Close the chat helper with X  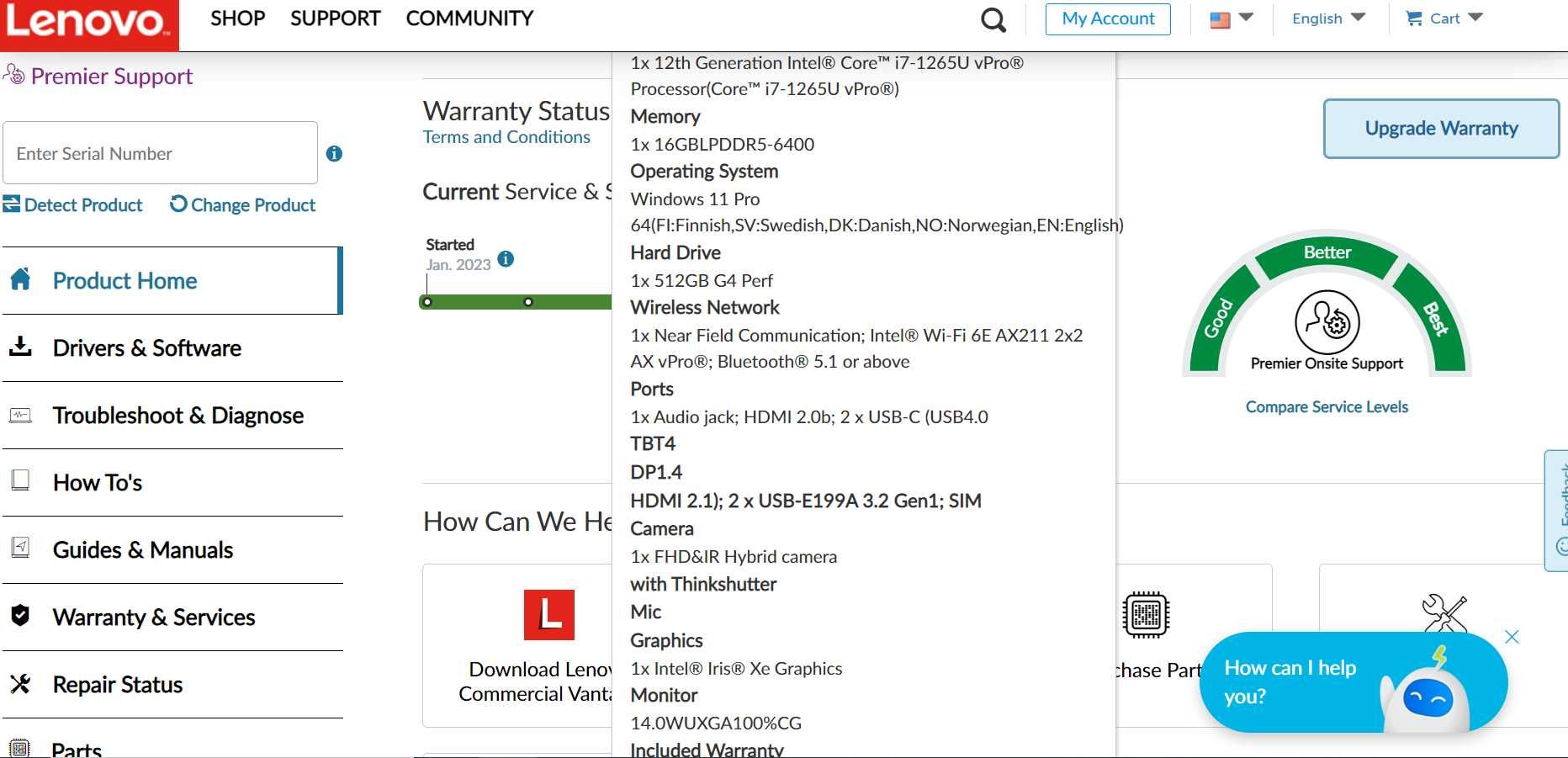coord(1512,637)
